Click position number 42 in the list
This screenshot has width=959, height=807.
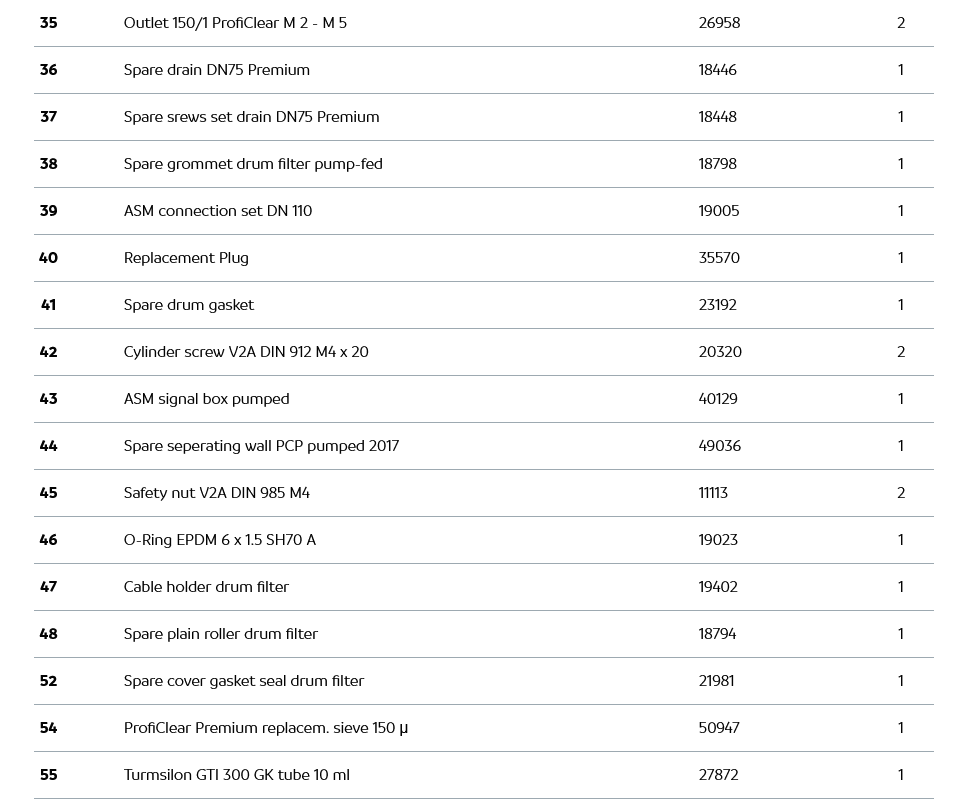coord(48,352)
